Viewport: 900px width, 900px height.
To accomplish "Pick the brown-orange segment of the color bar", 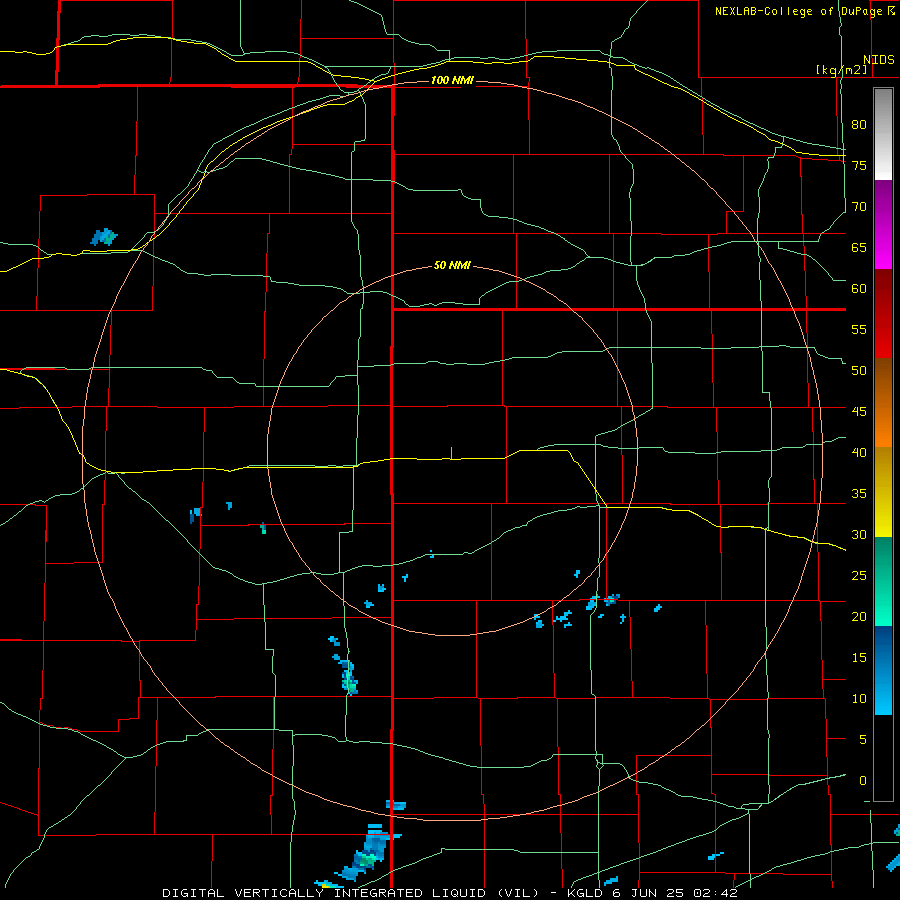I will (x=883, y=402).
